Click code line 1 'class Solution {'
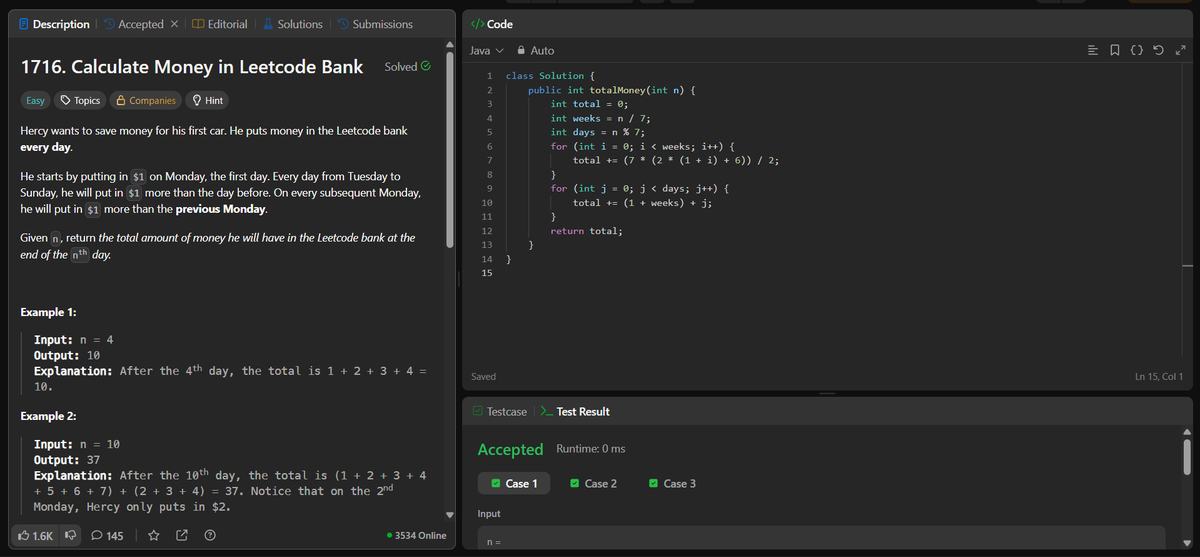The image size is (1200, 557). pos(550,76)
